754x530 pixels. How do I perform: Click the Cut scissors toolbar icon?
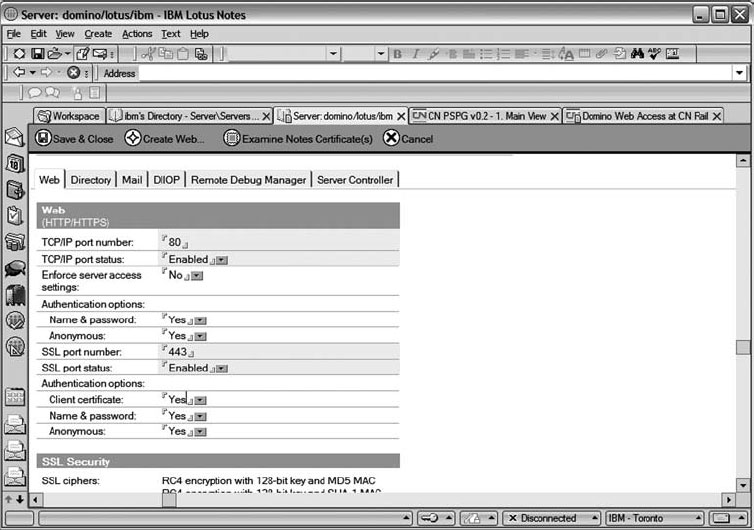point(148,54)
